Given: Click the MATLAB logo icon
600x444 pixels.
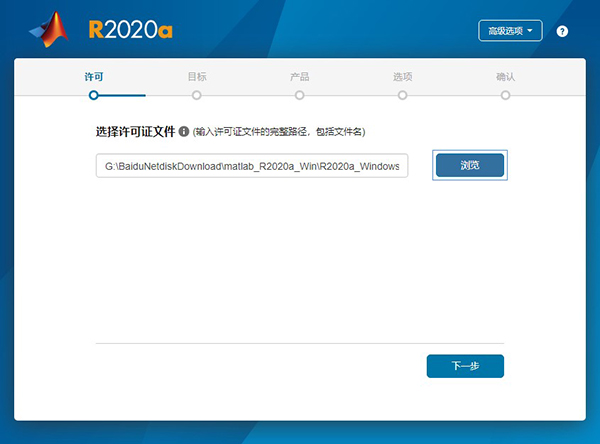Looking at the screenshot, I should click(49, 29).
